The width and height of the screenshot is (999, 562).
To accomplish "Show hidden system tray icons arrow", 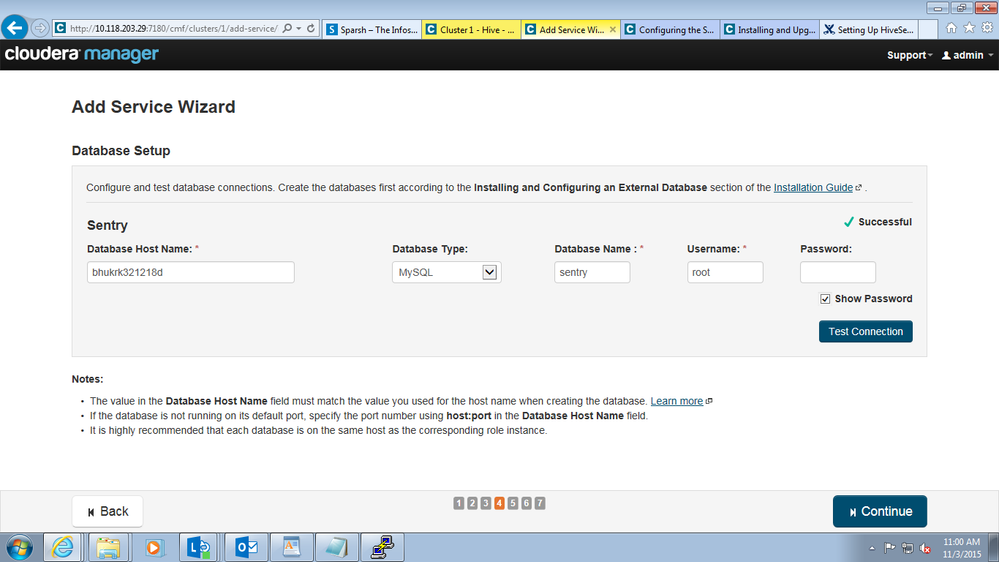I will click(872, 548).
